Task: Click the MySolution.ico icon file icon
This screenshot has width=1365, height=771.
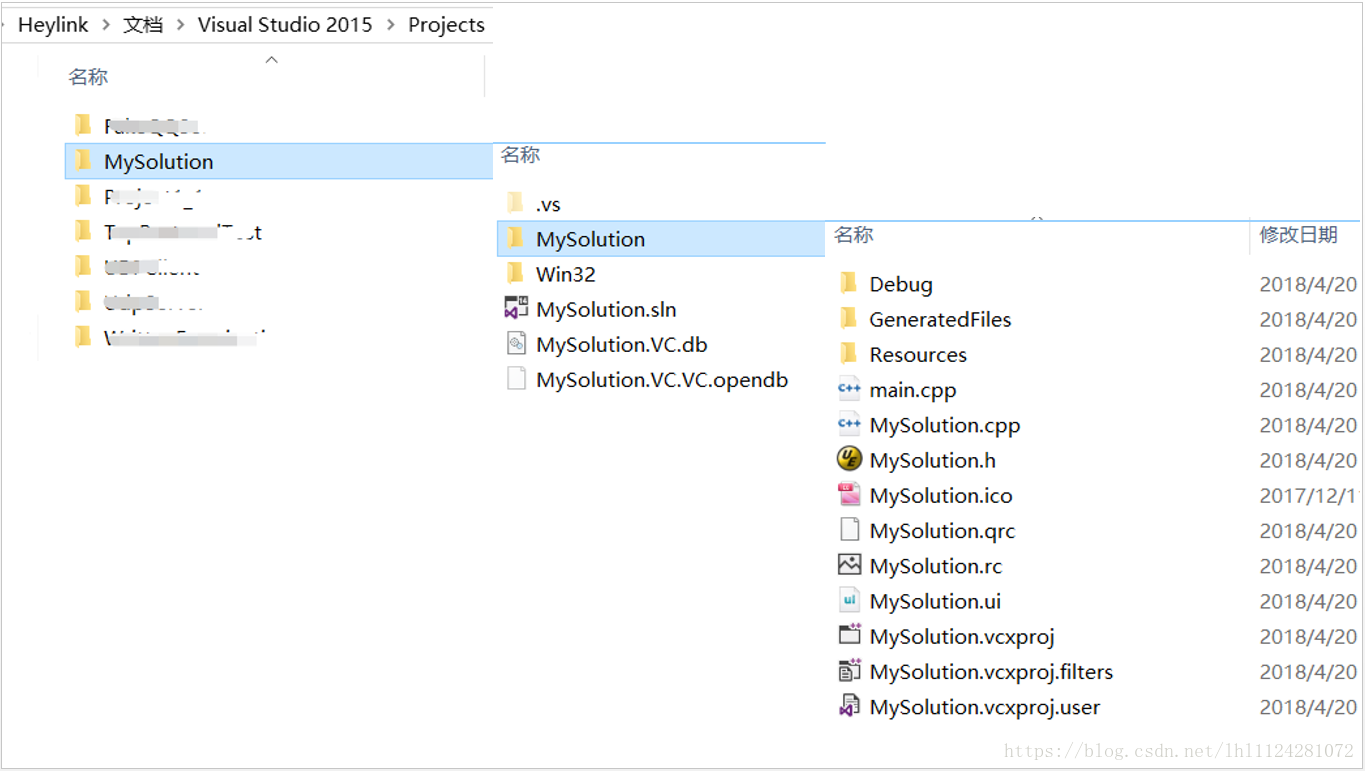Action: tap(849, 494)
